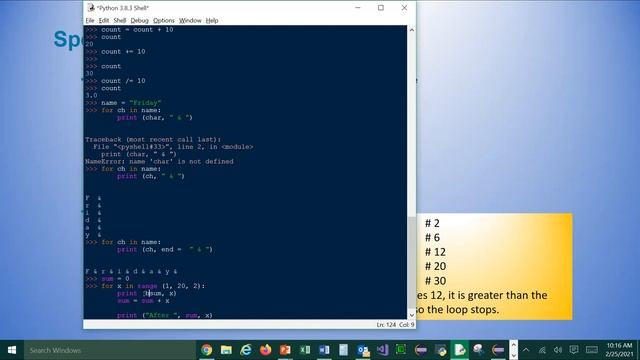
Task: Switch to PowerPoint in taskbar
Action: click(x=285, y=350)
